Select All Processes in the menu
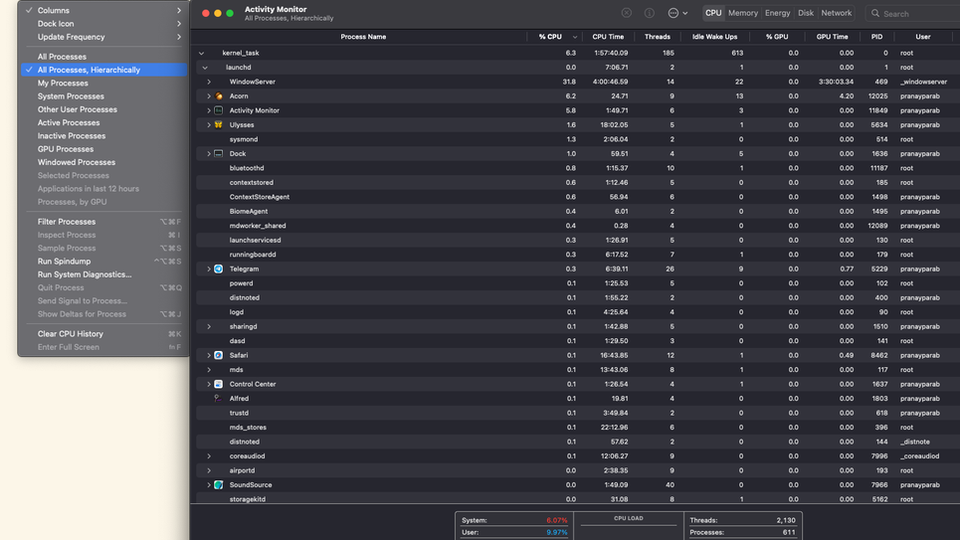The width and height of the screenshot is (960, 540). click(x=103, y=56)
